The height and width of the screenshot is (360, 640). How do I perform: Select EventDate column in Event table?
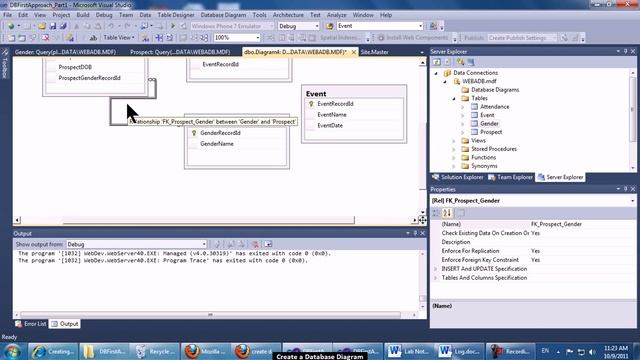(330, 126)
